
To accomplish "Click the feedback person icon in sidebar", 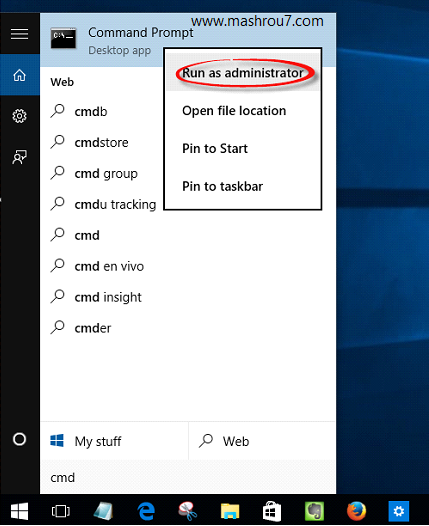I will pos(19,157).
